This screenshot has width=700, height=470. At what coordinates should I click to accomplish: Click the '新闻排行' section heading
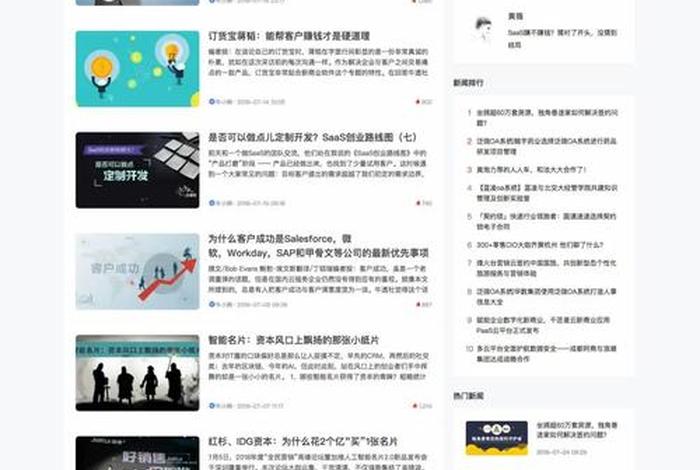(x=468, y=83)
